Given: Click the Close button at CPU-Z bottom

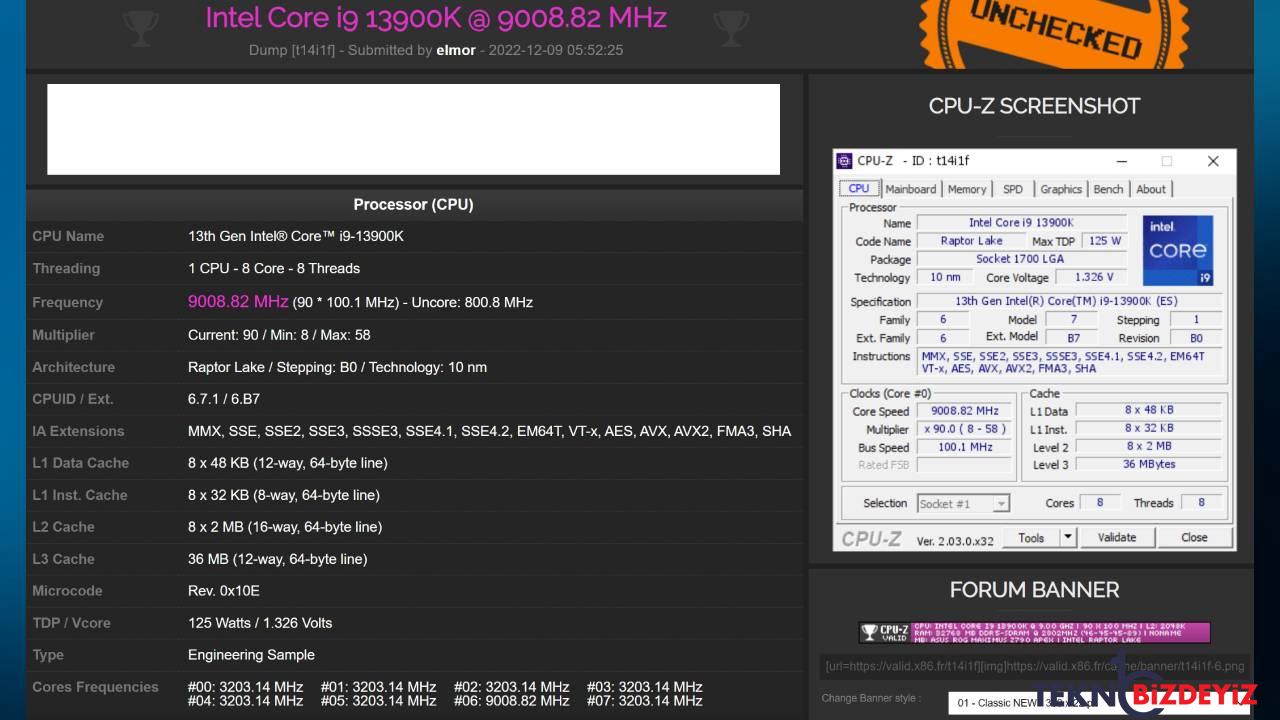Looking at the screenshot, I should click(x=1194, y=537).
